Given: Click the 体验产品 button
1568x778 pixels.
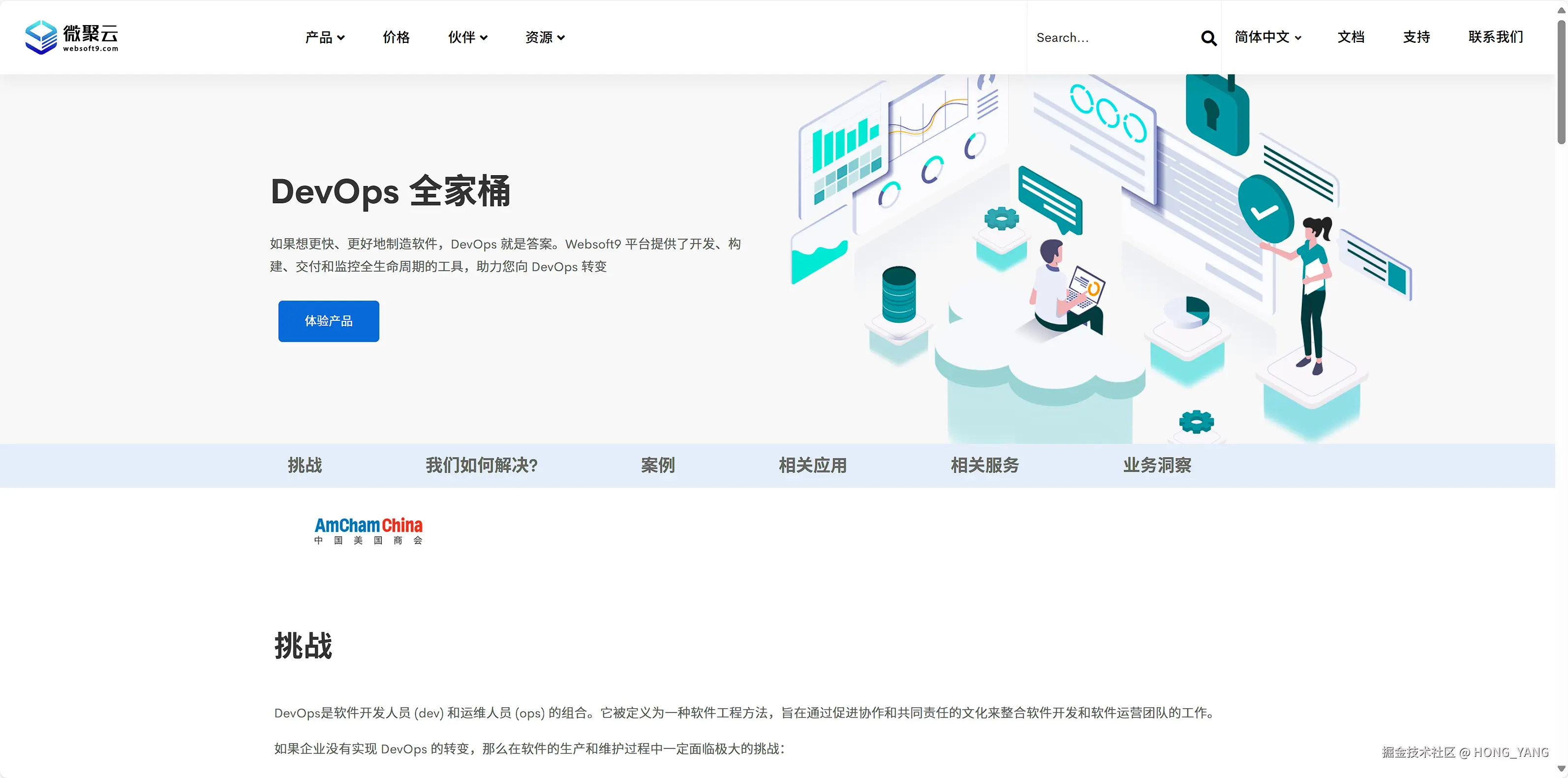Looking at the screenshot, I should (328, 321).
